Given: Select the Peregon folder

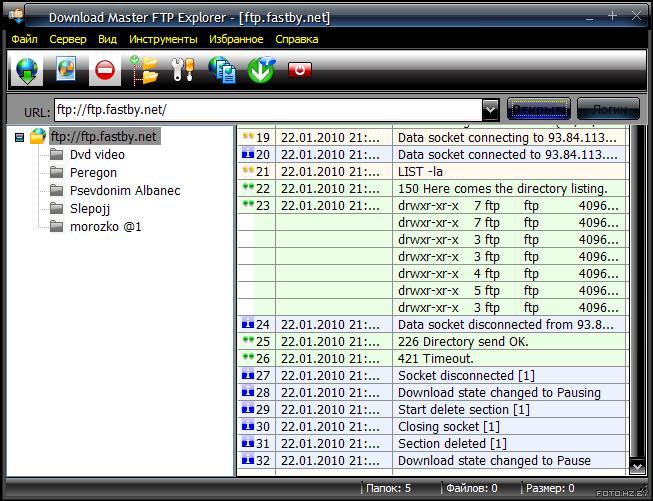Looking at the screenshot, I should click(93, 172).
